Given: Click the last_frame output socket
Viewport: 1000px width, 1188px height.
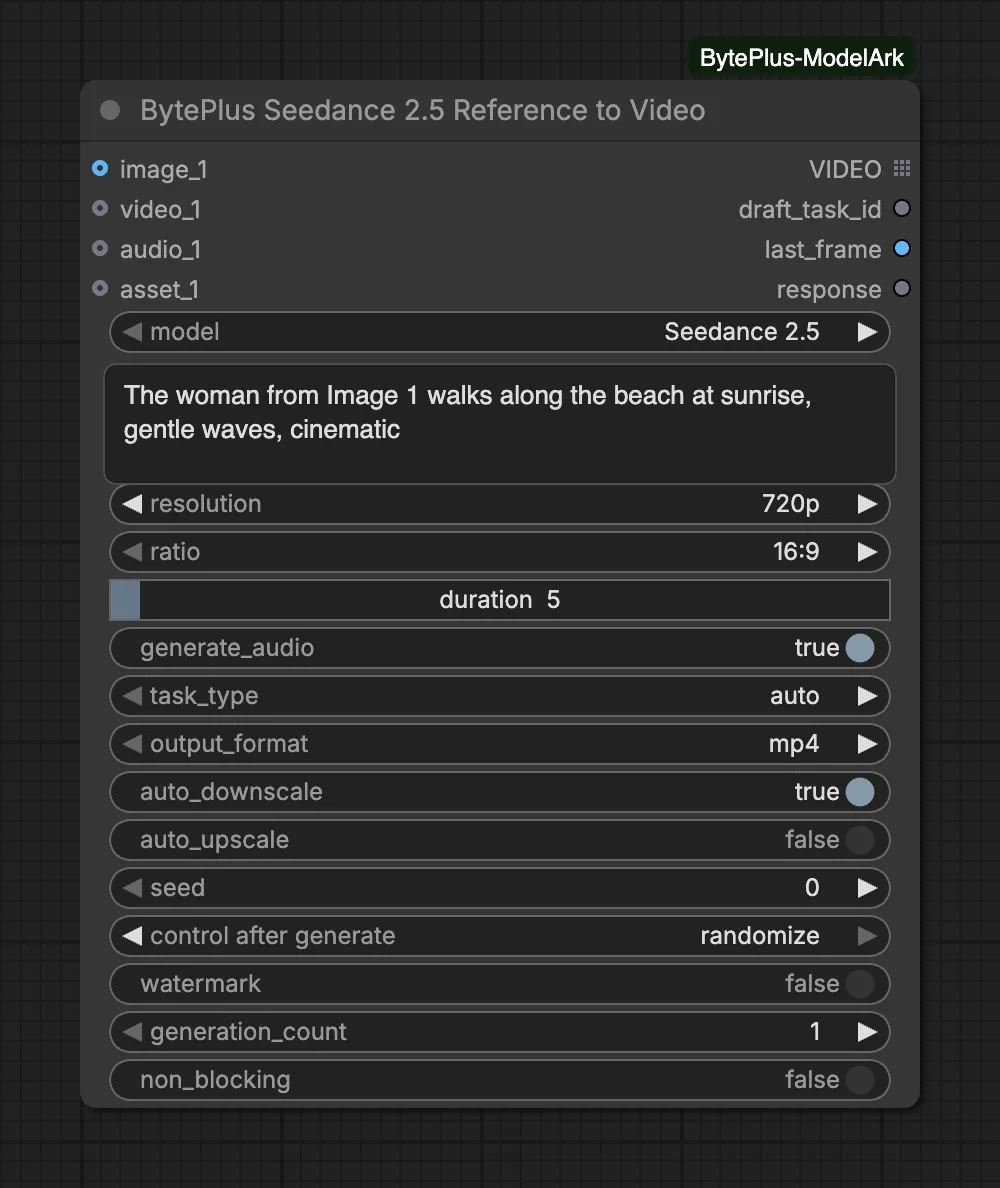Looking at the screenshot, I should click(x=902, y=249).
